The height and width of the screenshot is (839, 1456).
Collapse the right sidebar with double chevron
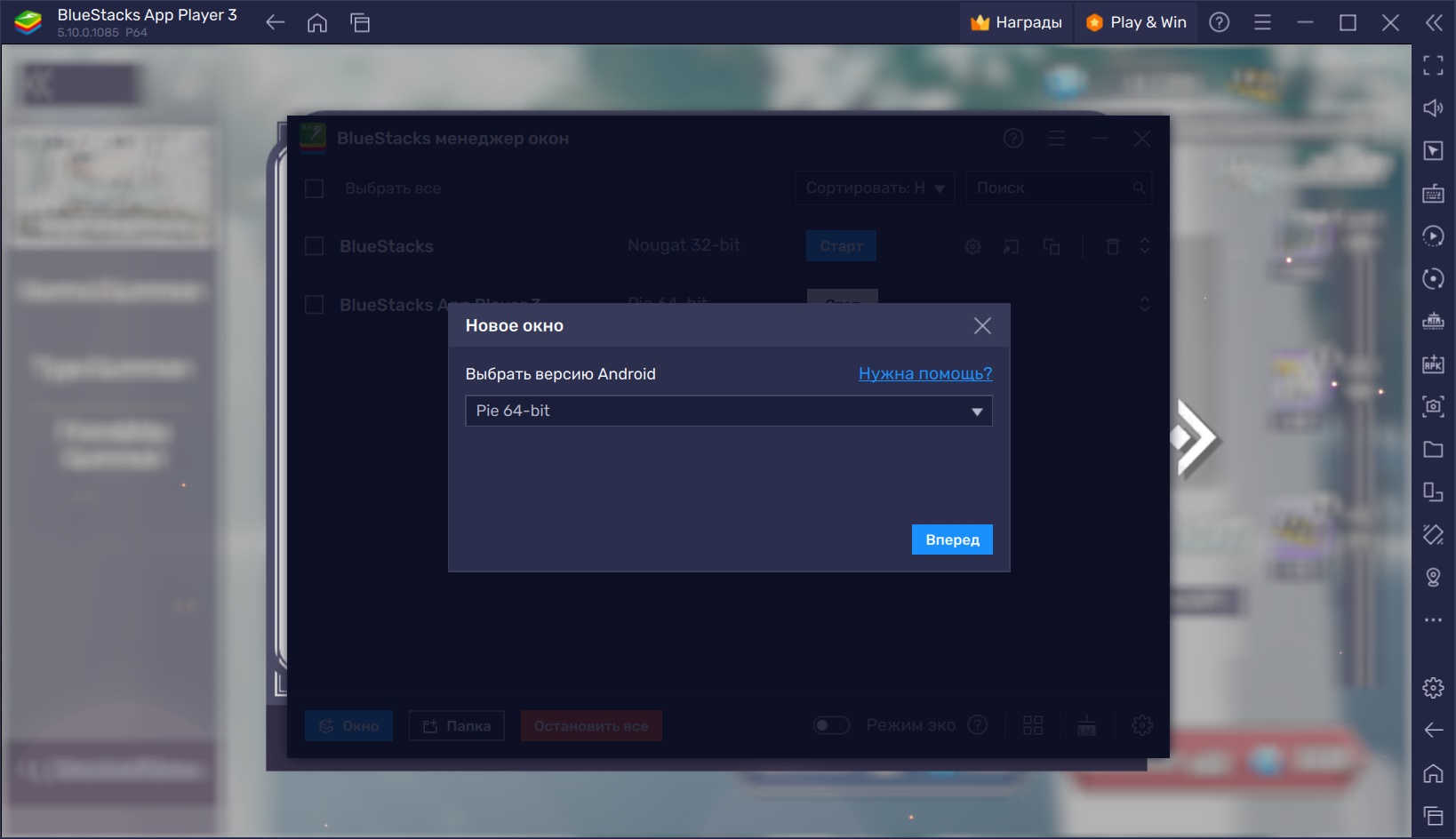1434,22
